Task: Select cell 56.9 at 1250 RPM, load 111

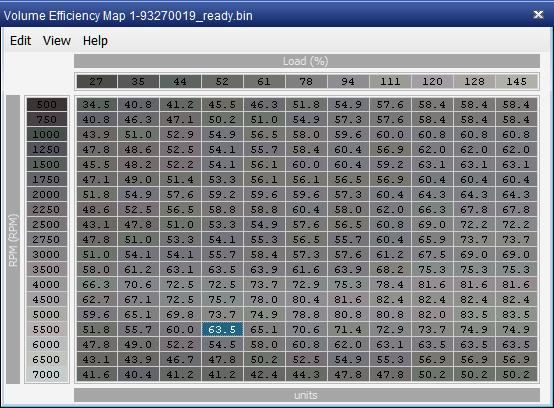Action: coord(390,149)
